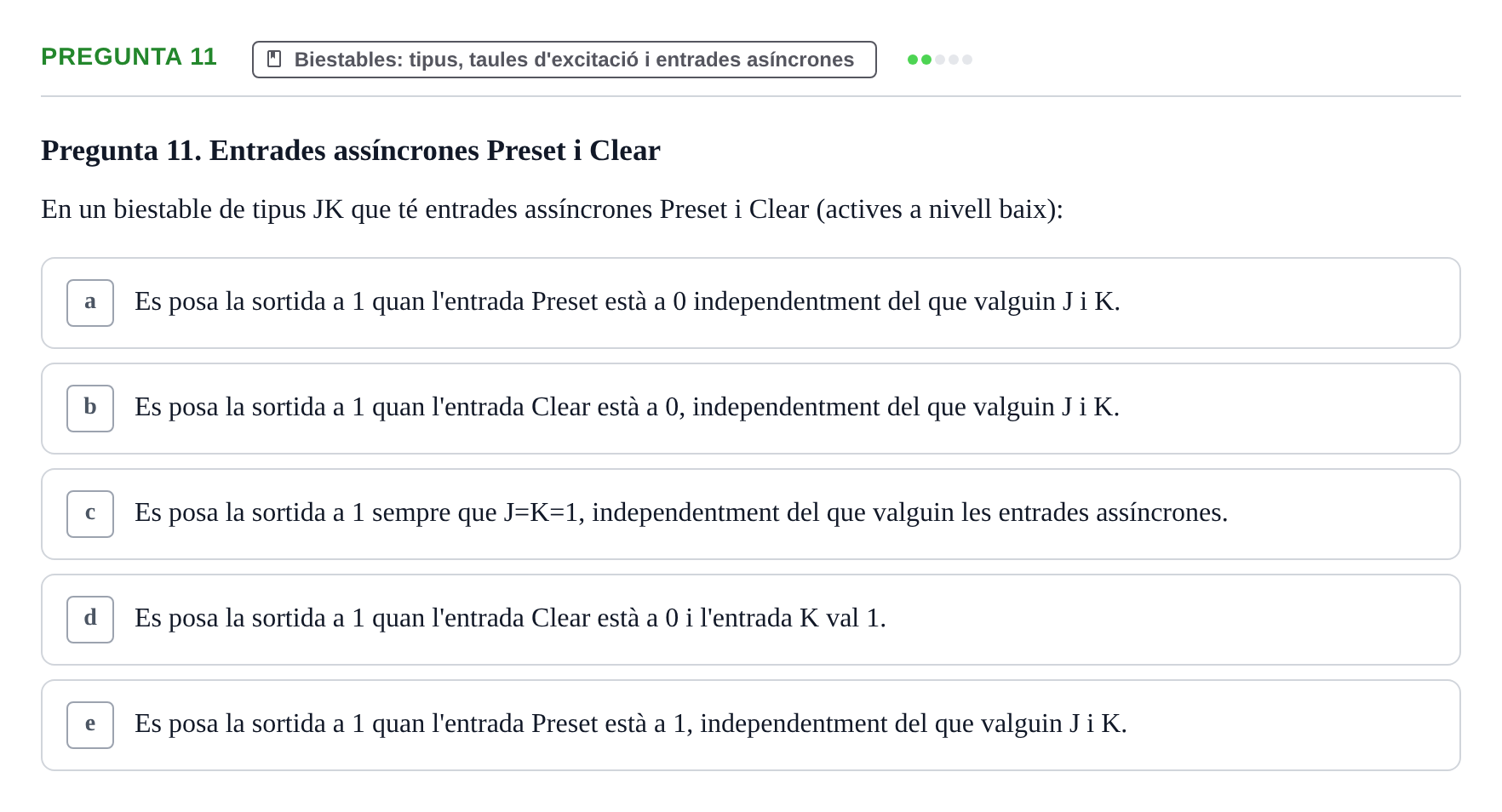
Task: Pick the answer about Preset està a 1
Action: 751,725
